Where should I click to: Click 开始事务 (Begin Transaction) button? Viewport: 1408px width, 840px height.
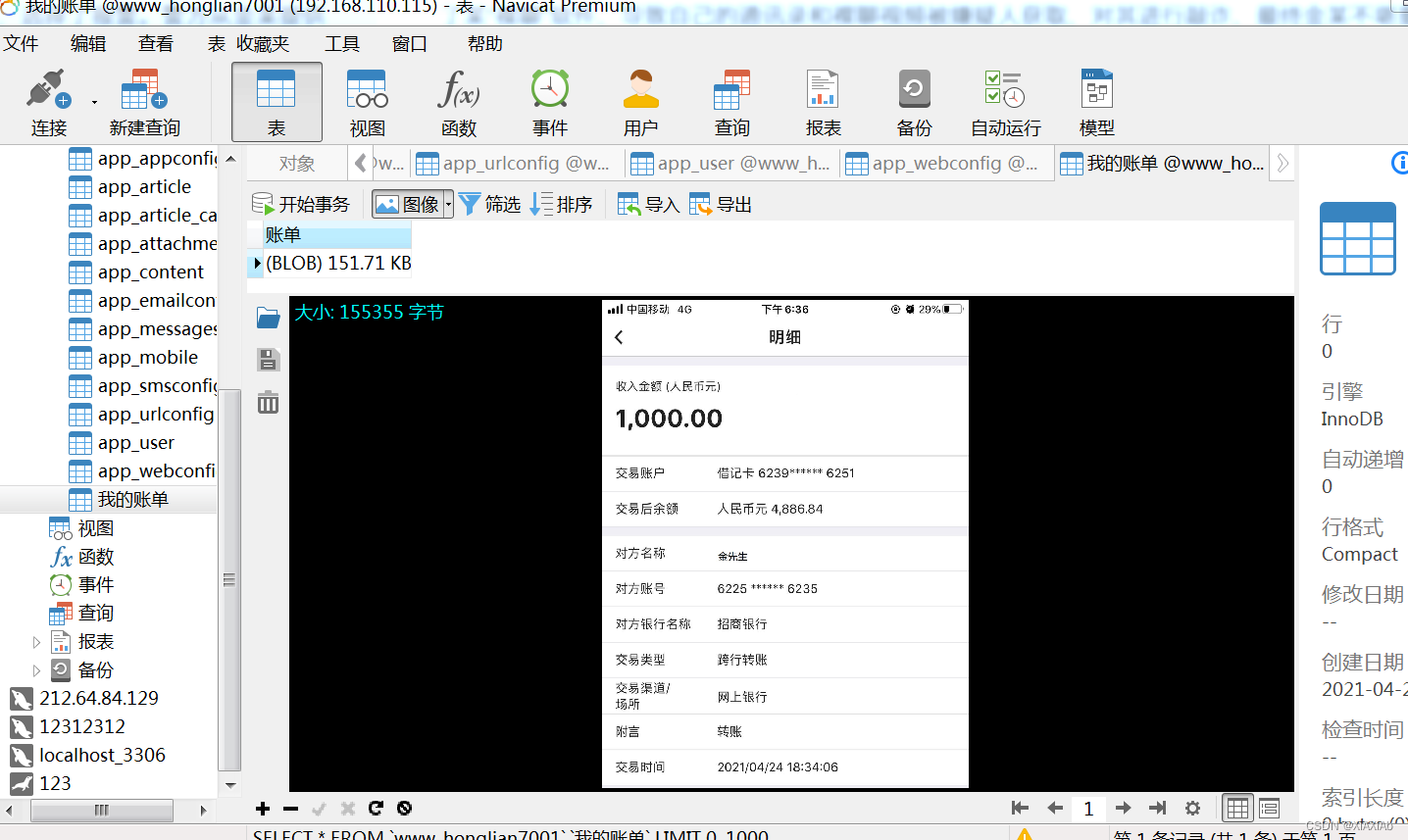click(301, 204)
